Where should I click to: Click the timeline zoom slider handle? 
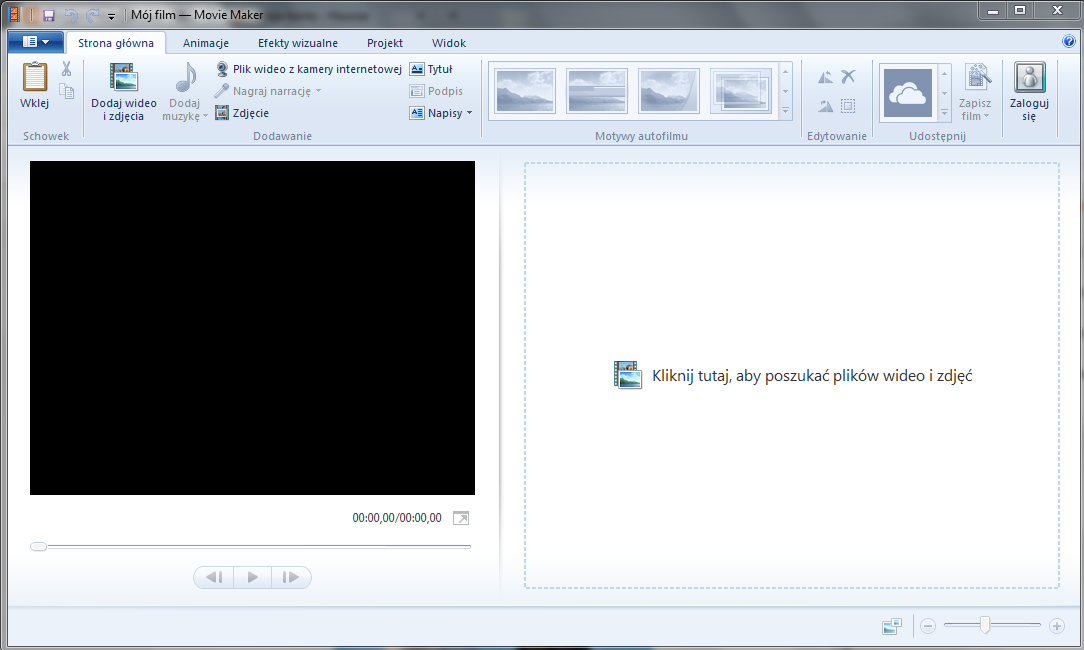click(x=984, y=625)
